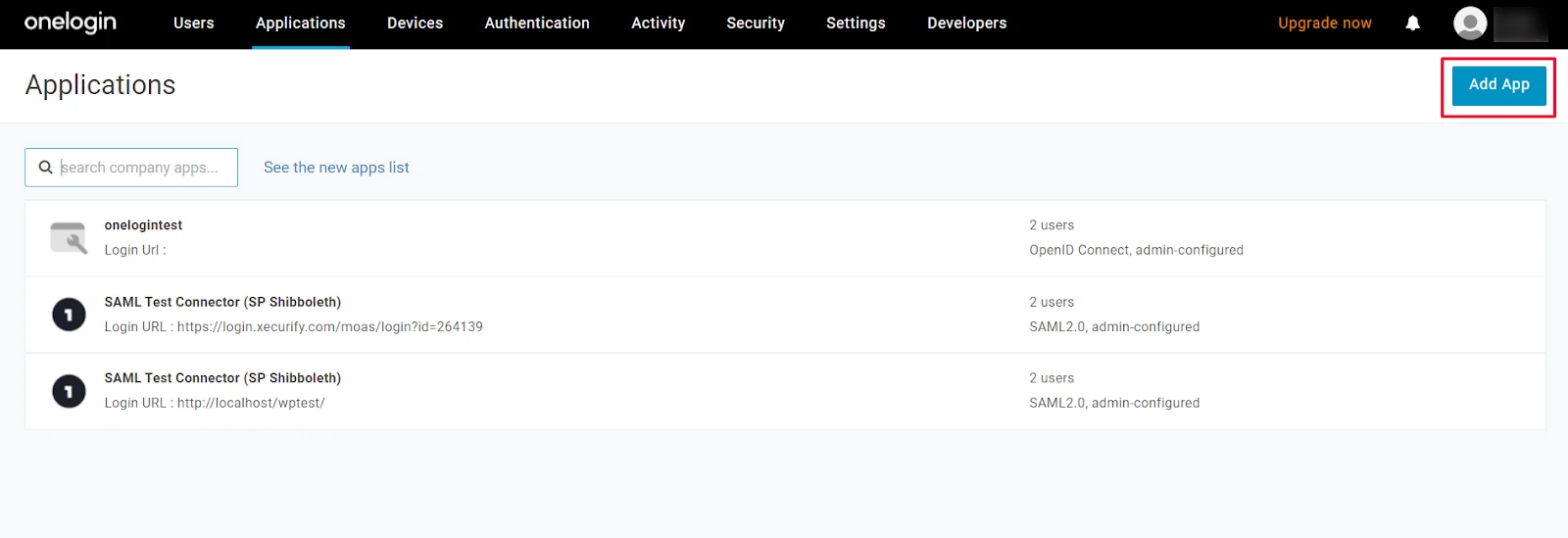The height and width of the screenshot is (538, 1568).
Task: Open the Developers menu
Action: (966, 24)
